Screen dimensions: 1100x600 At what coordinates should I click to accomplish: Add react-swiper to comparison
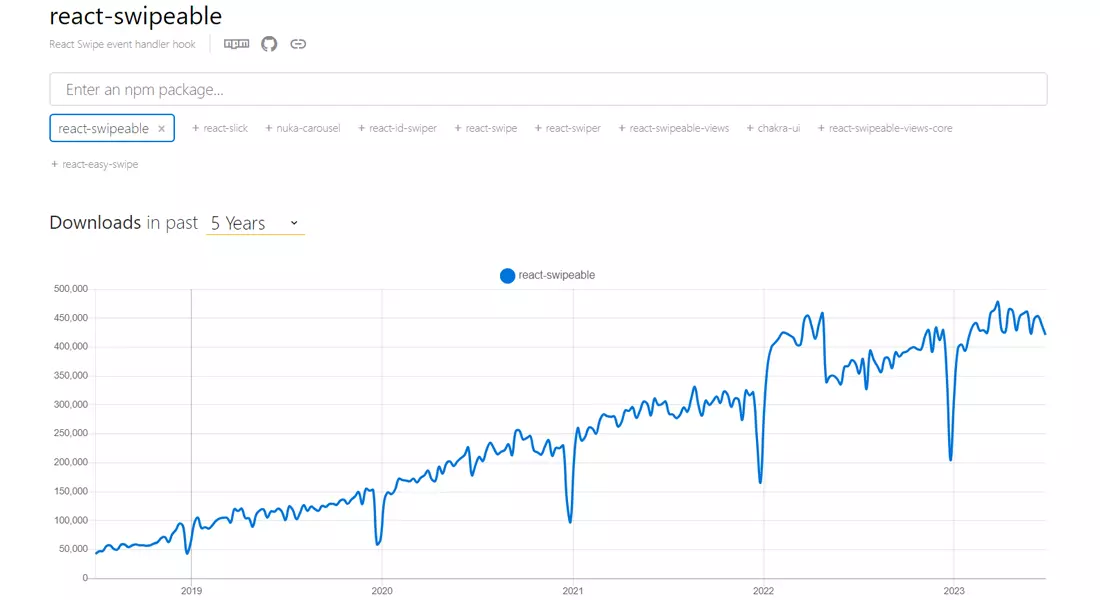(x=568, y=128)
